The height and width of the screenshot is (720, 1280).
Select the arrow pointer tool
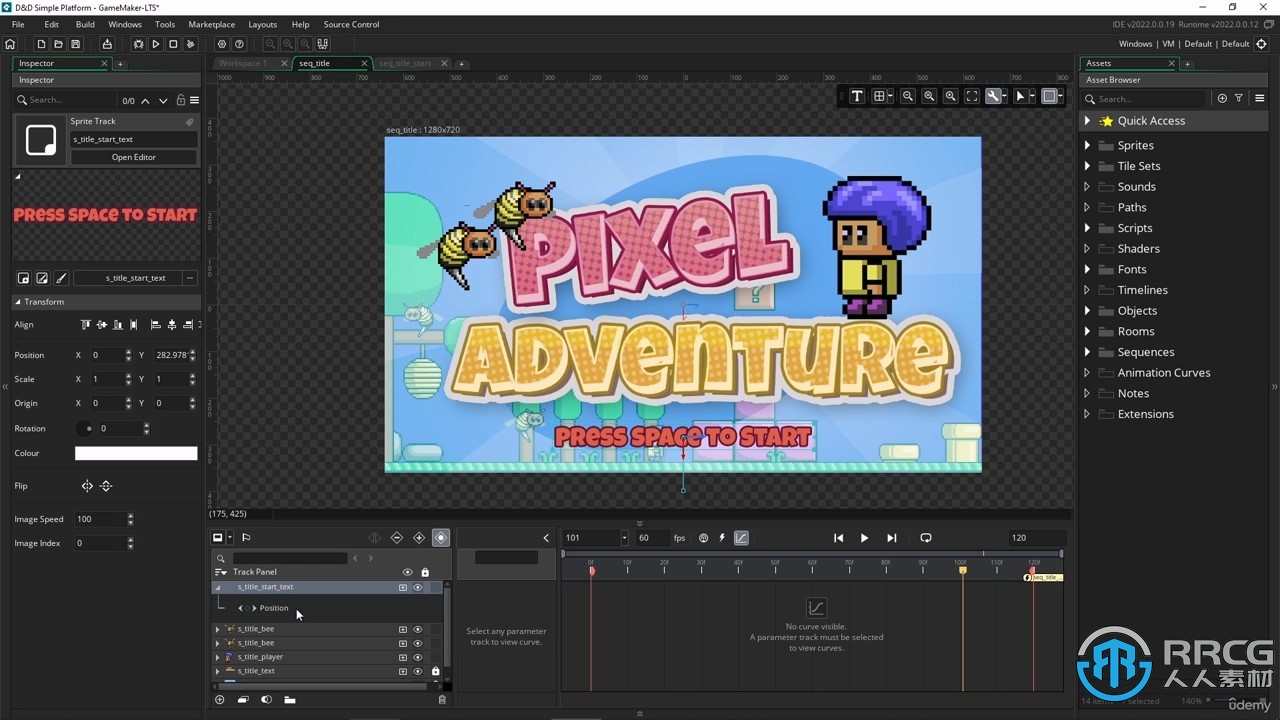pyautogui.click(x=1020, y=96)
